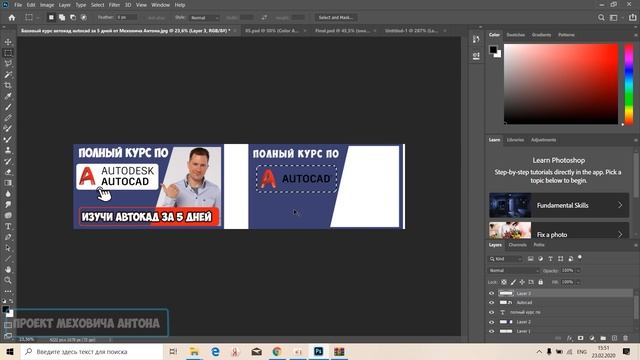Open the marquee tool preset picker arrow
This screenshot has width=640, height=360.
(x=38, y=18)
